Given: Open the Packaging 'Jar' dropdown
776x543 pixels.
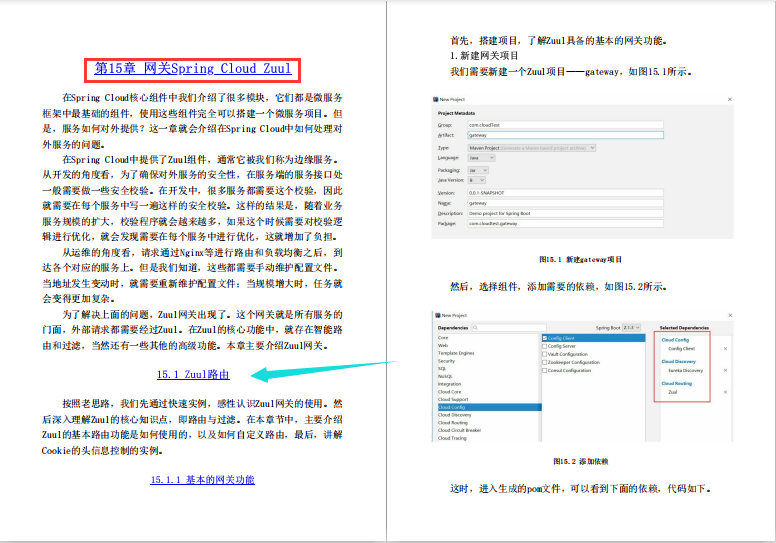Looking at the screenshot, I should tap(478, 170).
